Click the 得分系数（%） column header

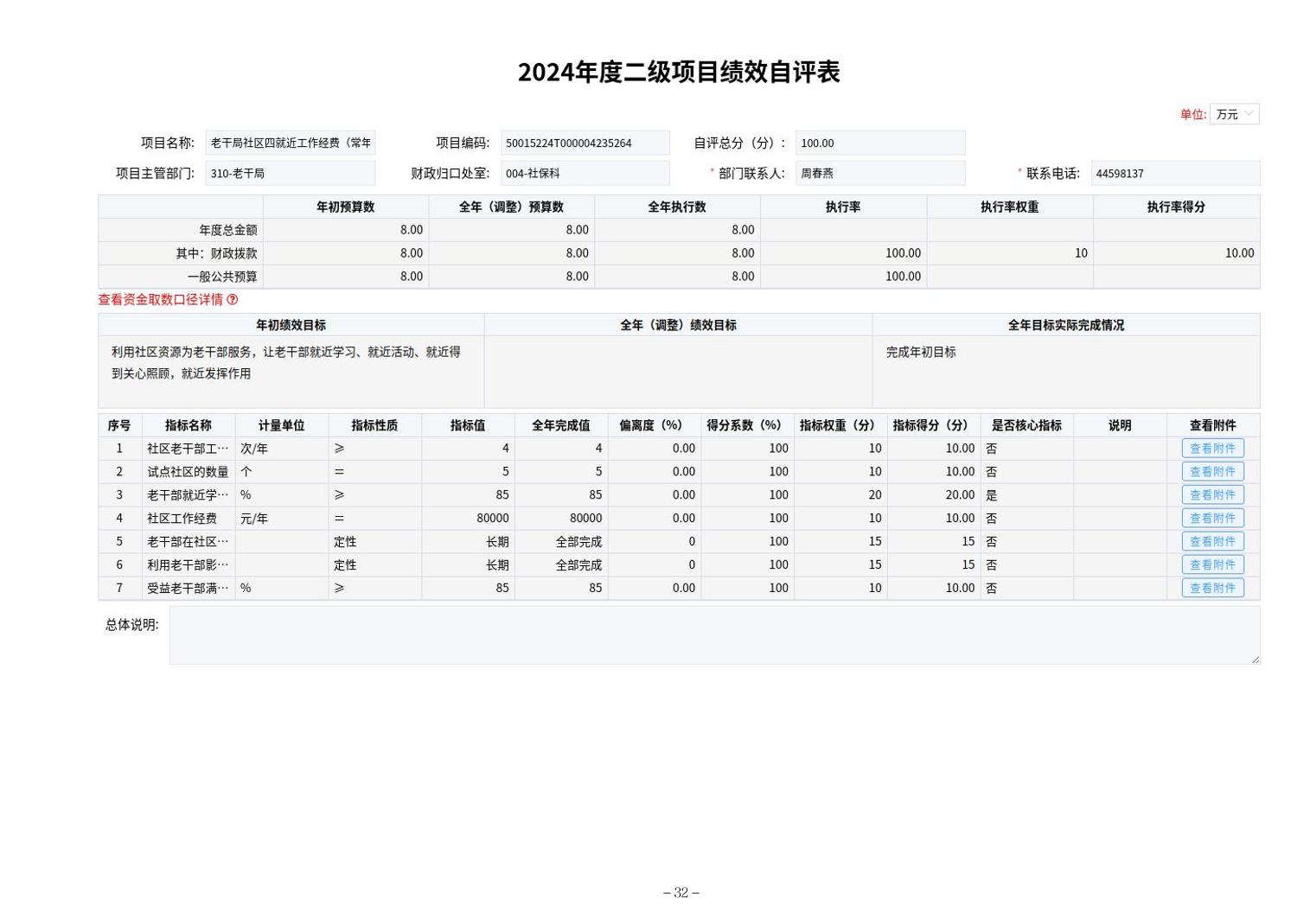748,425
